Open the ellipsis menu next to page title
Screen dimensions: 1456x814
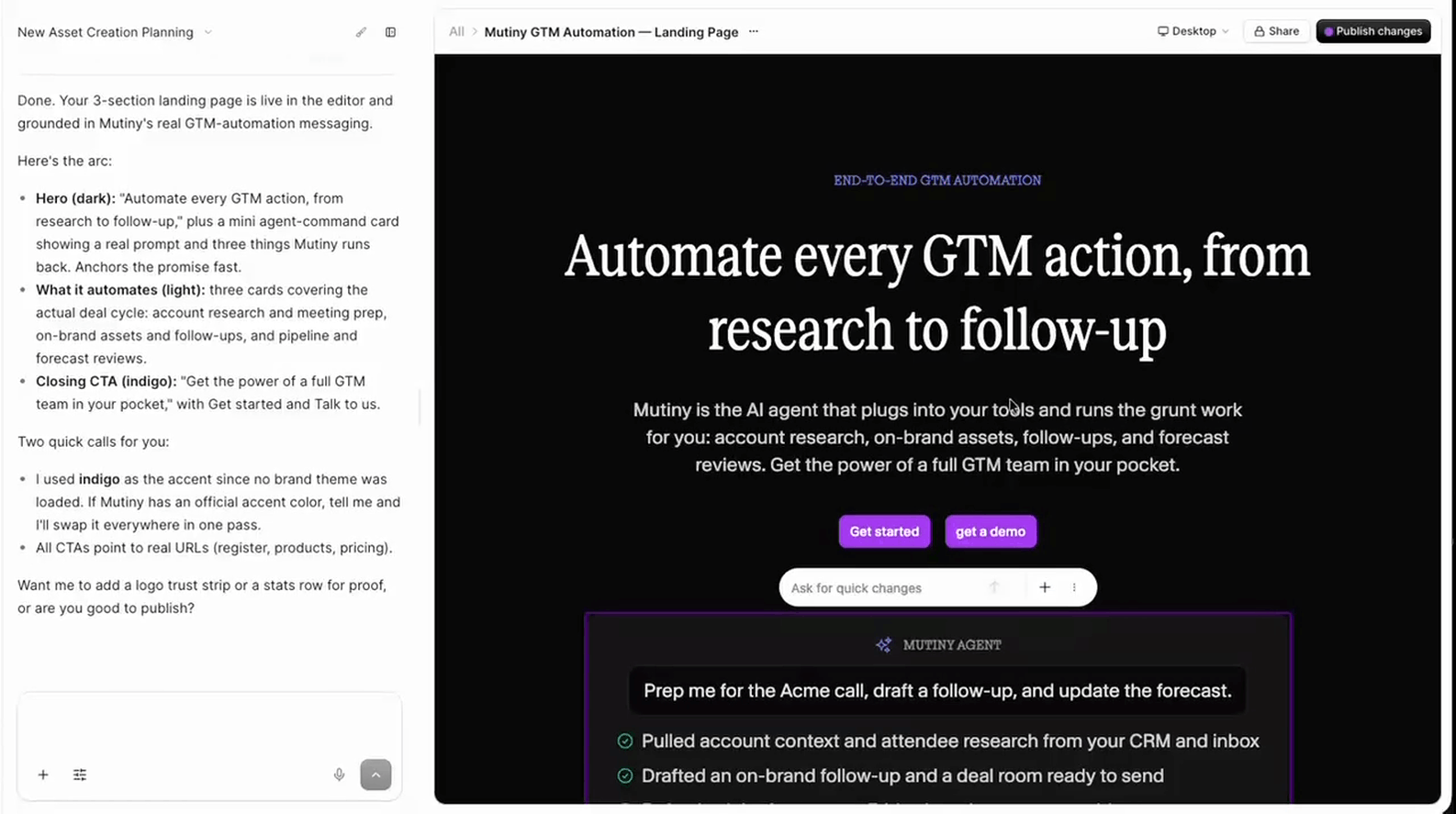[754, 31]
